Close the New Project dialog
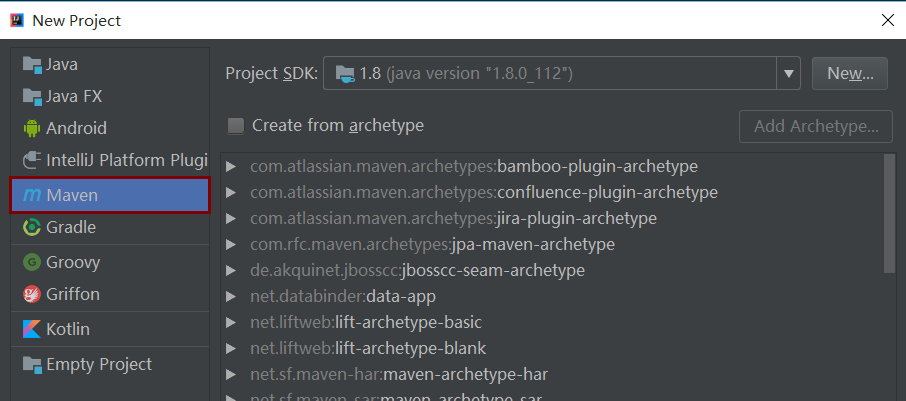Viewport: 906px width, 401px height. (888, 20)
